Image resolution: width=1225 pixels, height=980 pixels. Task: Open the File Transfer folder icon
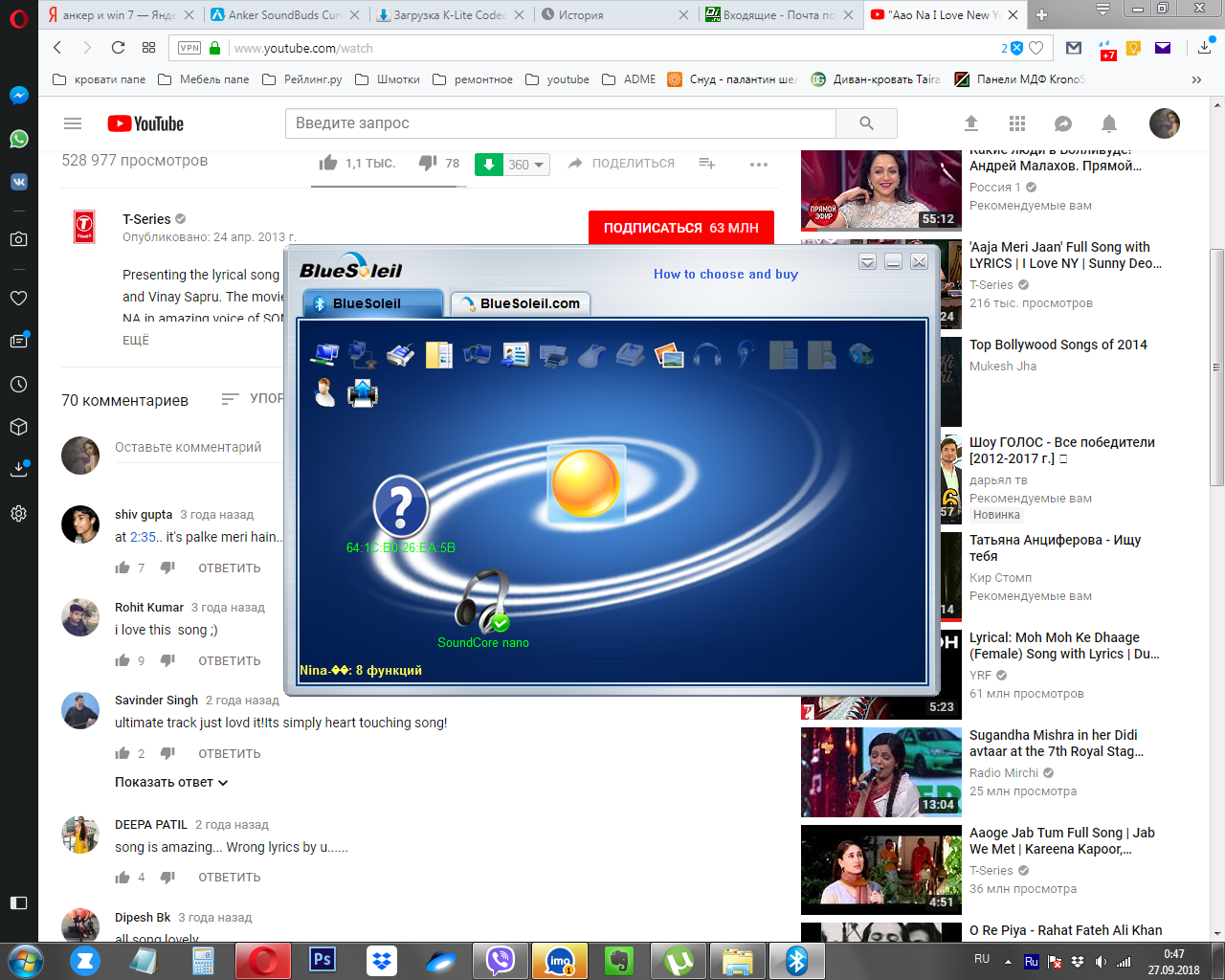coord(439,355)
